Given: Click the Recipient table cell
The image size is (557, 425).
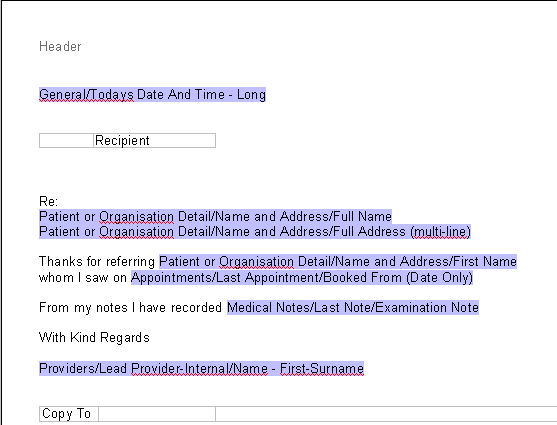Looking at the screenshot, I should [155, 140].
